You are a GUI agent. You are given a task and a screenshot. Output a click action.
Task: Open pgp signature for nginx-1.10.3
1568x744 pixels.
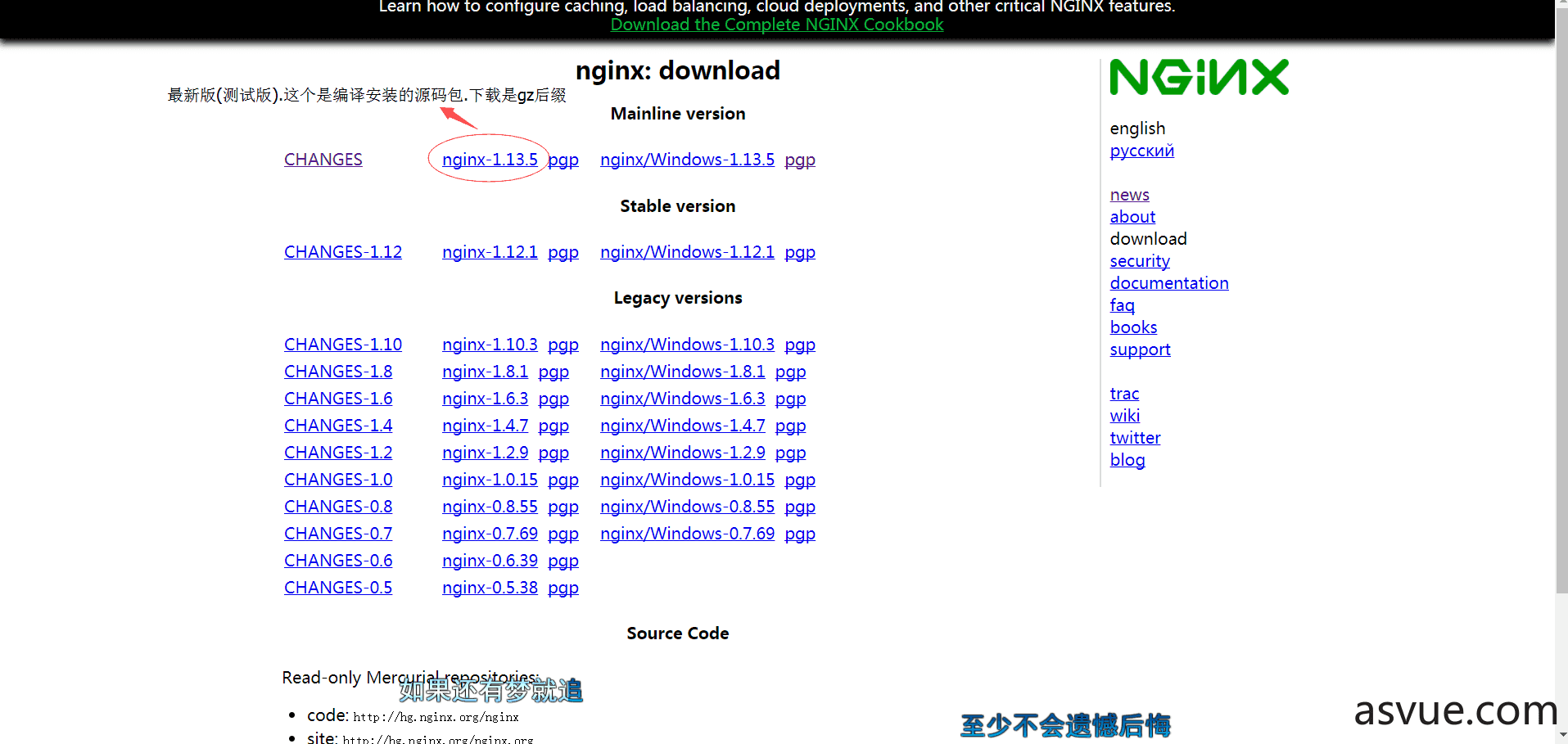coord(563,345)
